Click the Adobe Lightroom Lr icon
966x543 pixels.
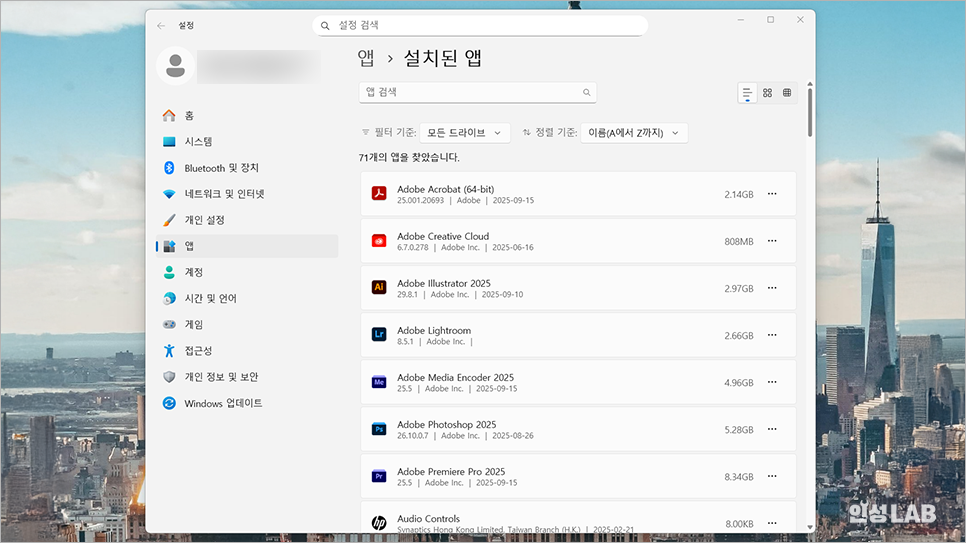pos(379,334)
